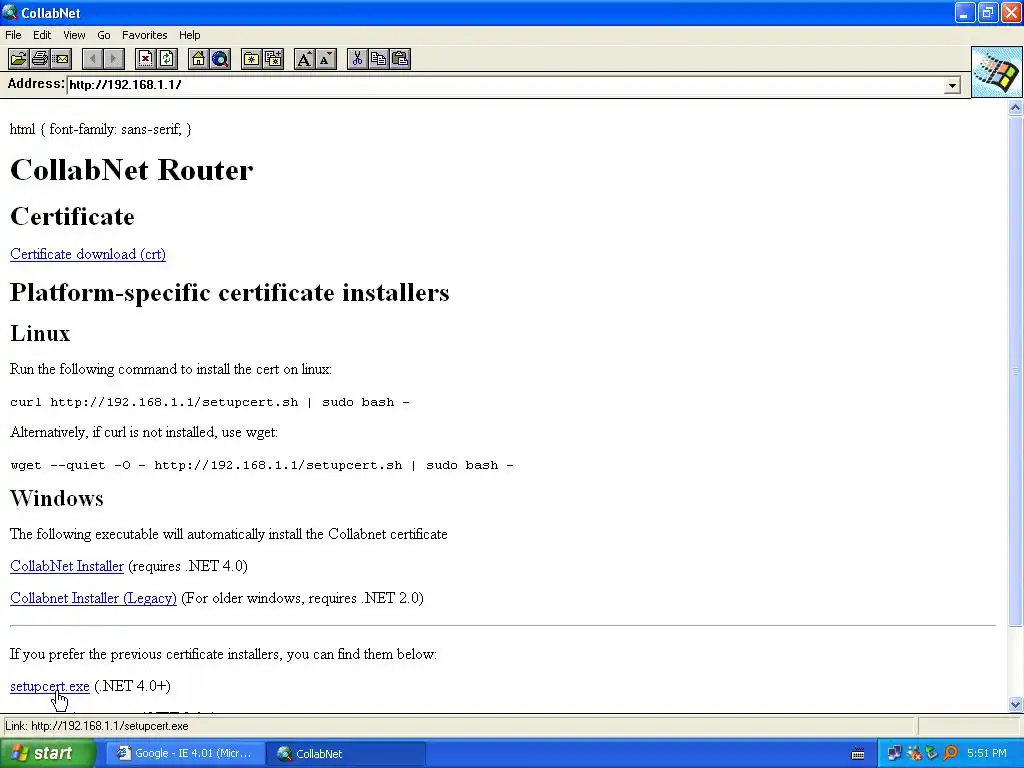Screen dimensions: 1024x768
Task: Click '(requires .NET 4.0)' text
Action: (x=187, y=566)
